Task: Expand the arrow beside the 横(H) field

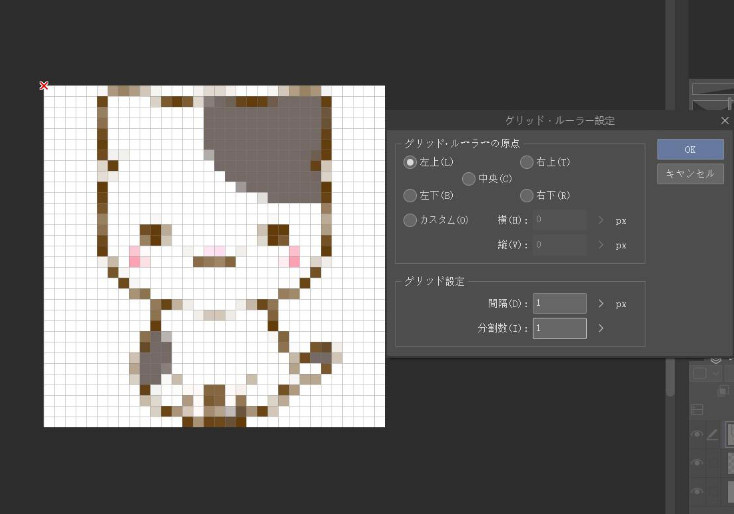Action: pyautogui.click(x=601, y=220)
